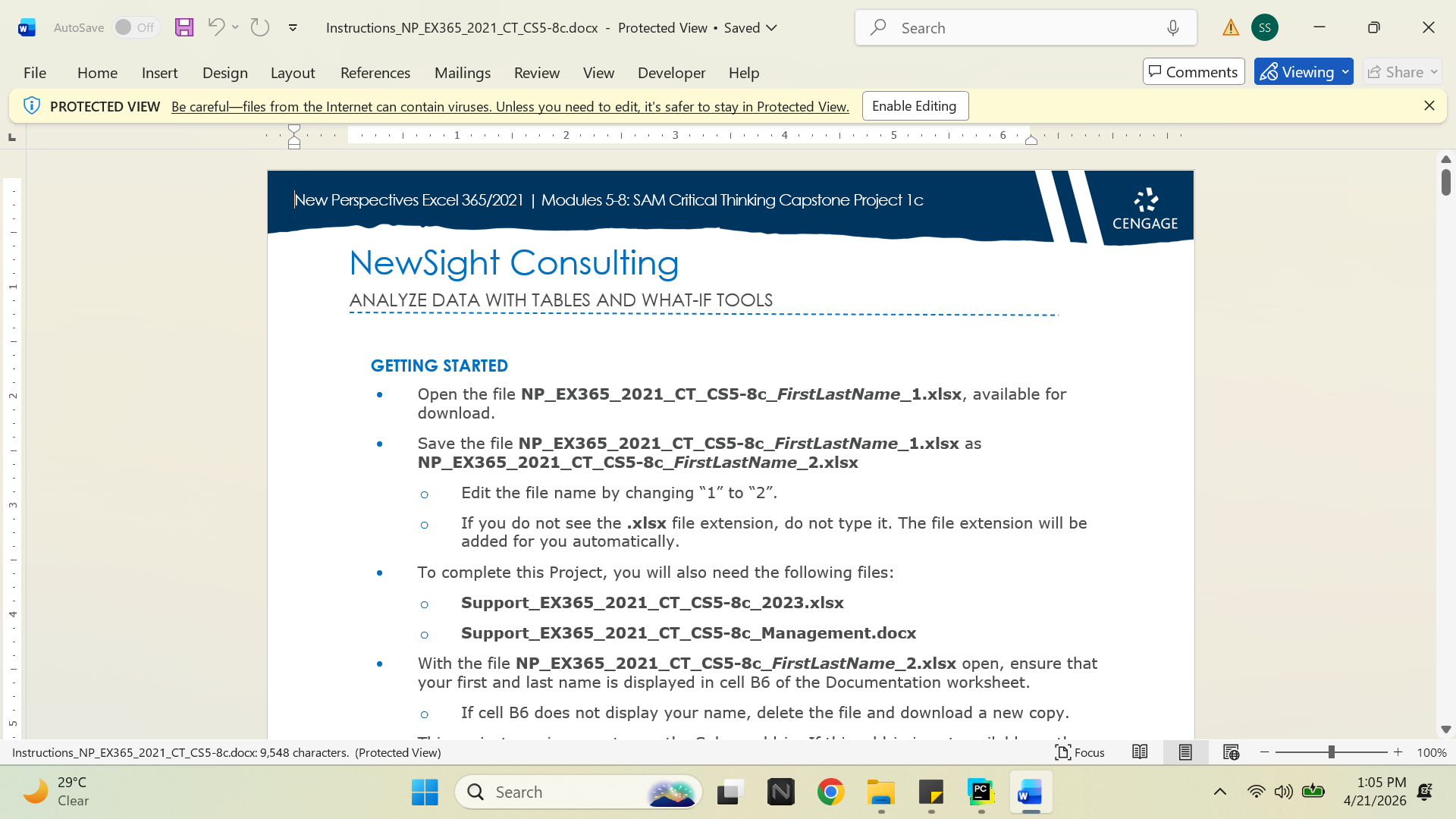Open the SS account profile
This screenshot has height=819, width=1456.
1265,27
